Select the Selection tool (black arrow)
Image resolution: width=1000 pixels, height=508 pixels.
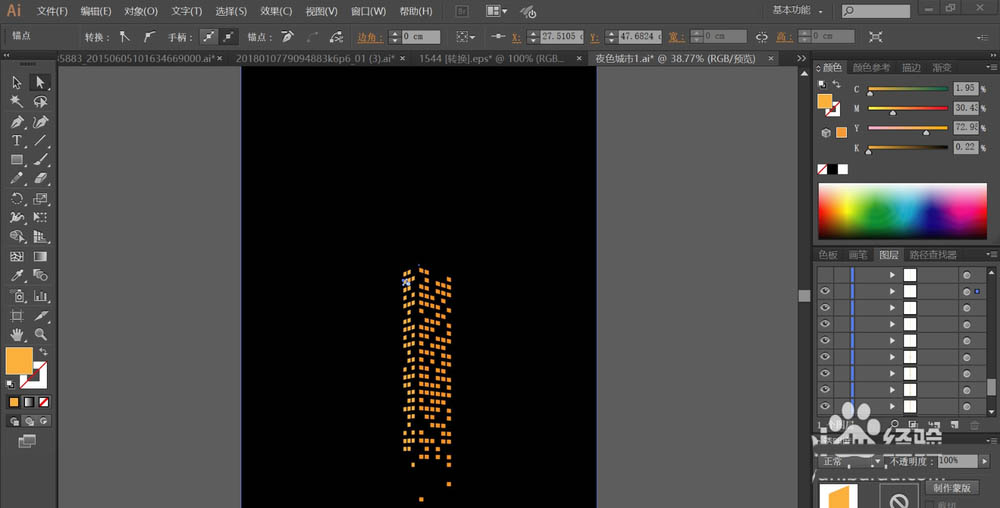17,82
